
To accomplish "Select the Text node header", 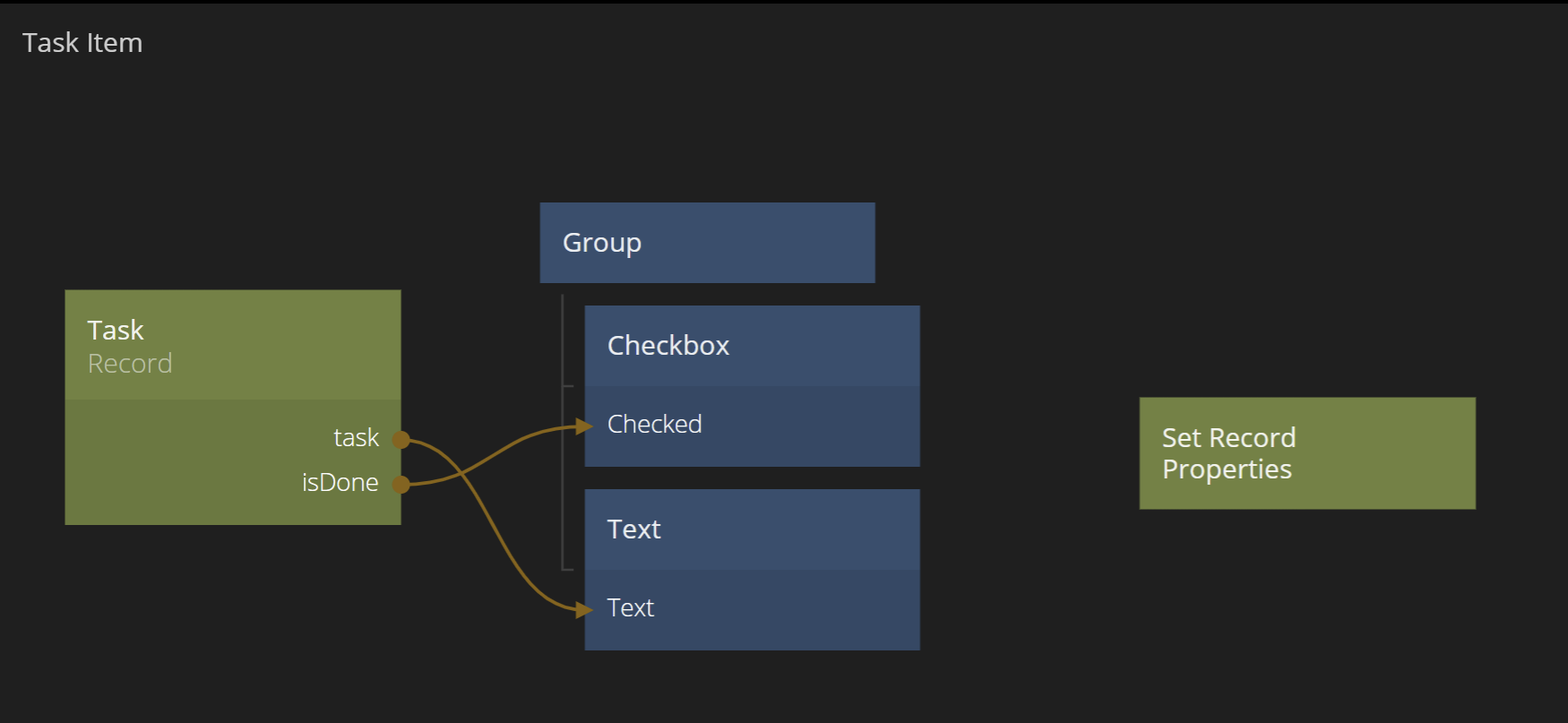I will (752, 529).
